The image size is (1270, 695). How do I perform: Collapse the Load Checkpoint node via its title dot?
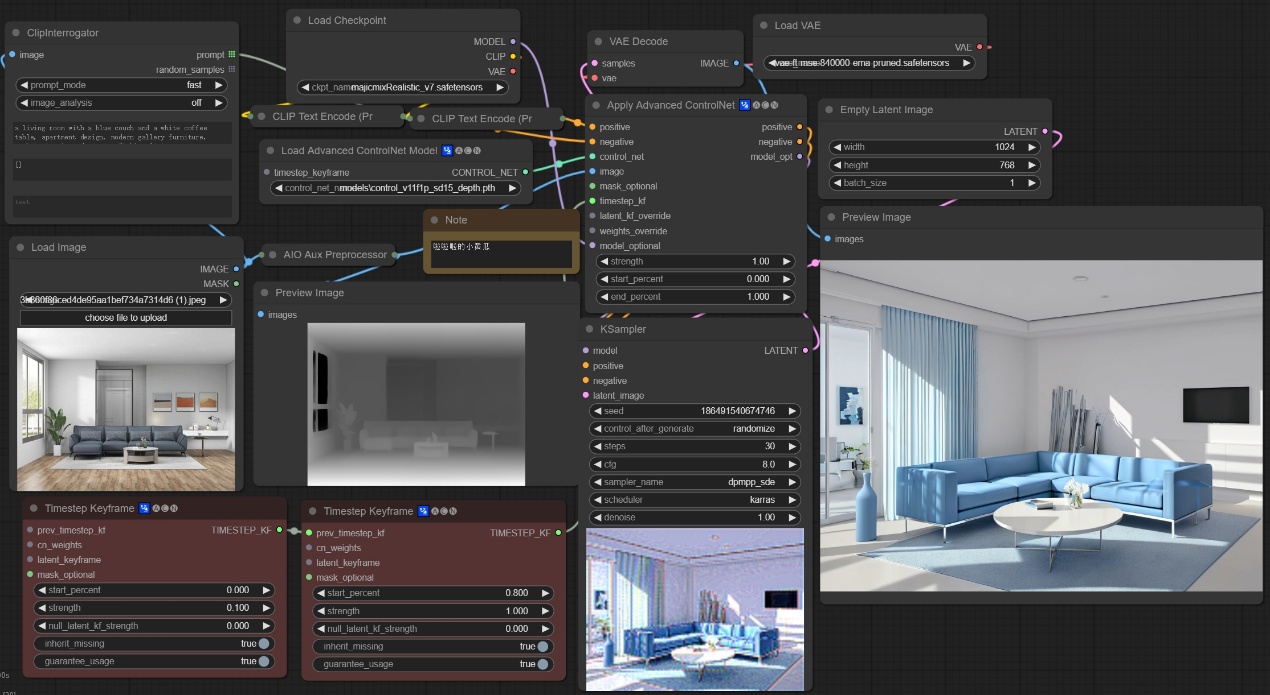tap(297, 20)
